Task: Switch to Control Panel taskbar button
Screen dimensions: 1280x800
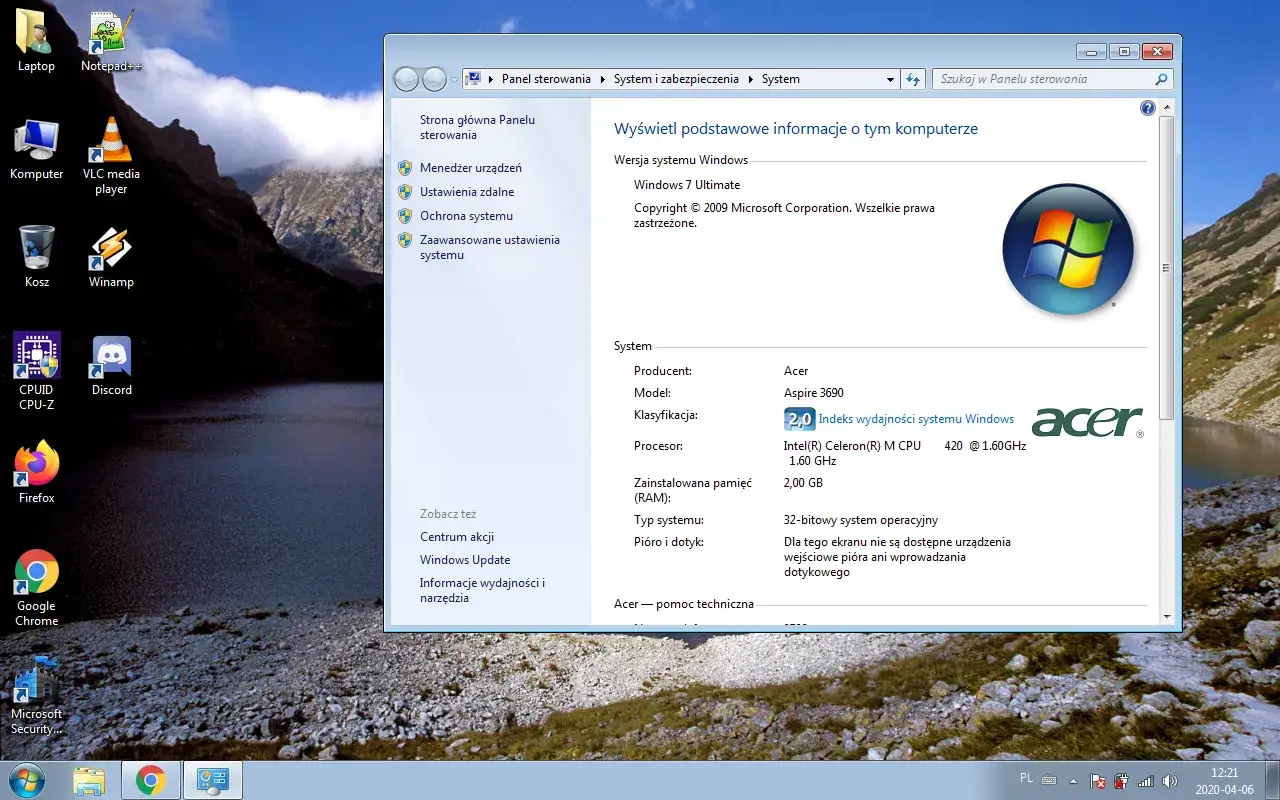Action: click(x=213, y=780)
